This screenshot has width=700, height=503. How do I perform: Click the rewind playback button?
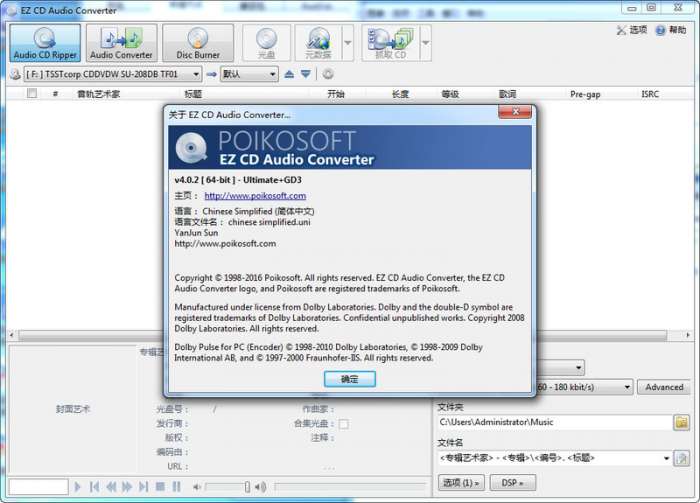click(x=111, y=486)
